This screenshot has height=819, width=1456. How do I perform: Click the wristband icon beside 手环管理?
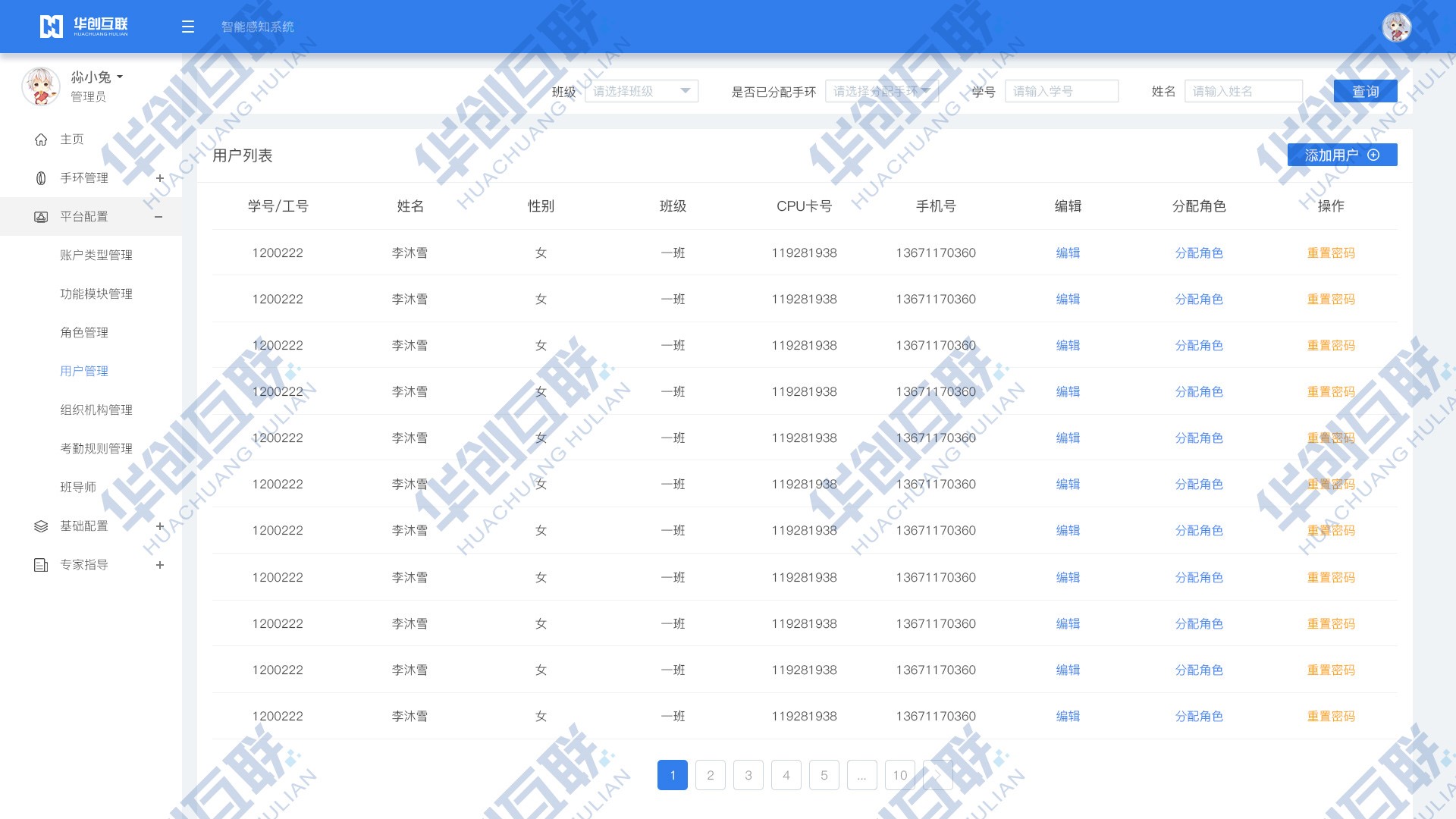pos(41,178)
